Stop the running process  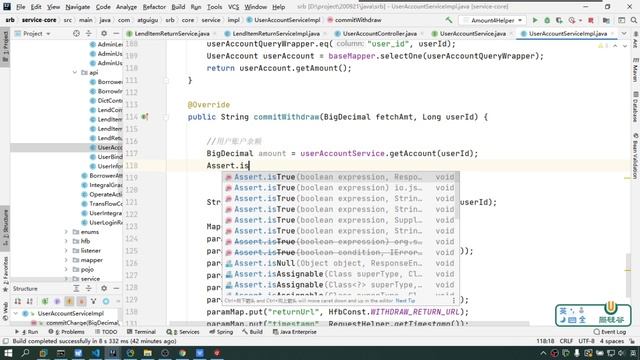coord(591,20)
